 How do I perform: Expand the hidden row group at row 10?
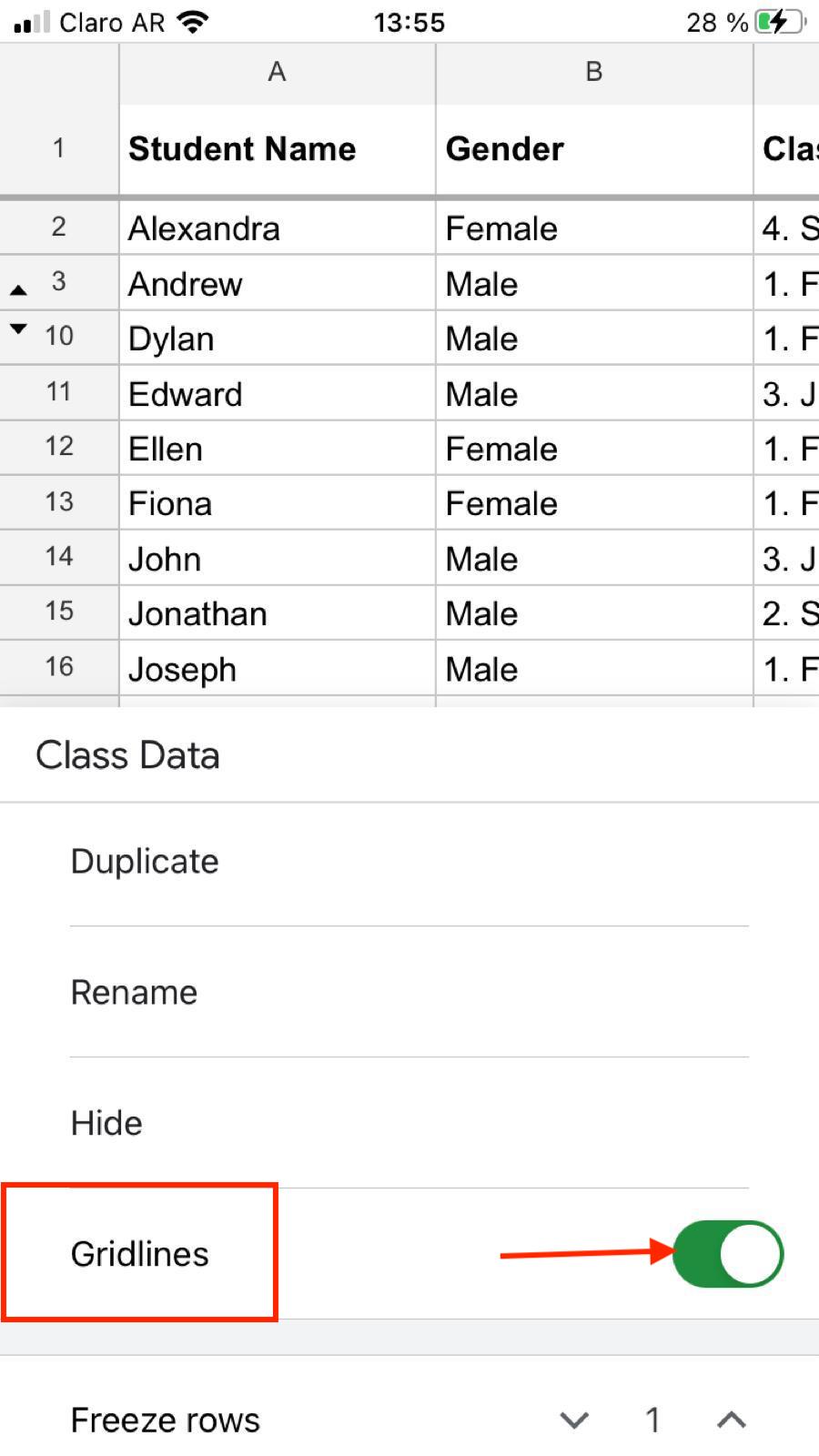18,329
